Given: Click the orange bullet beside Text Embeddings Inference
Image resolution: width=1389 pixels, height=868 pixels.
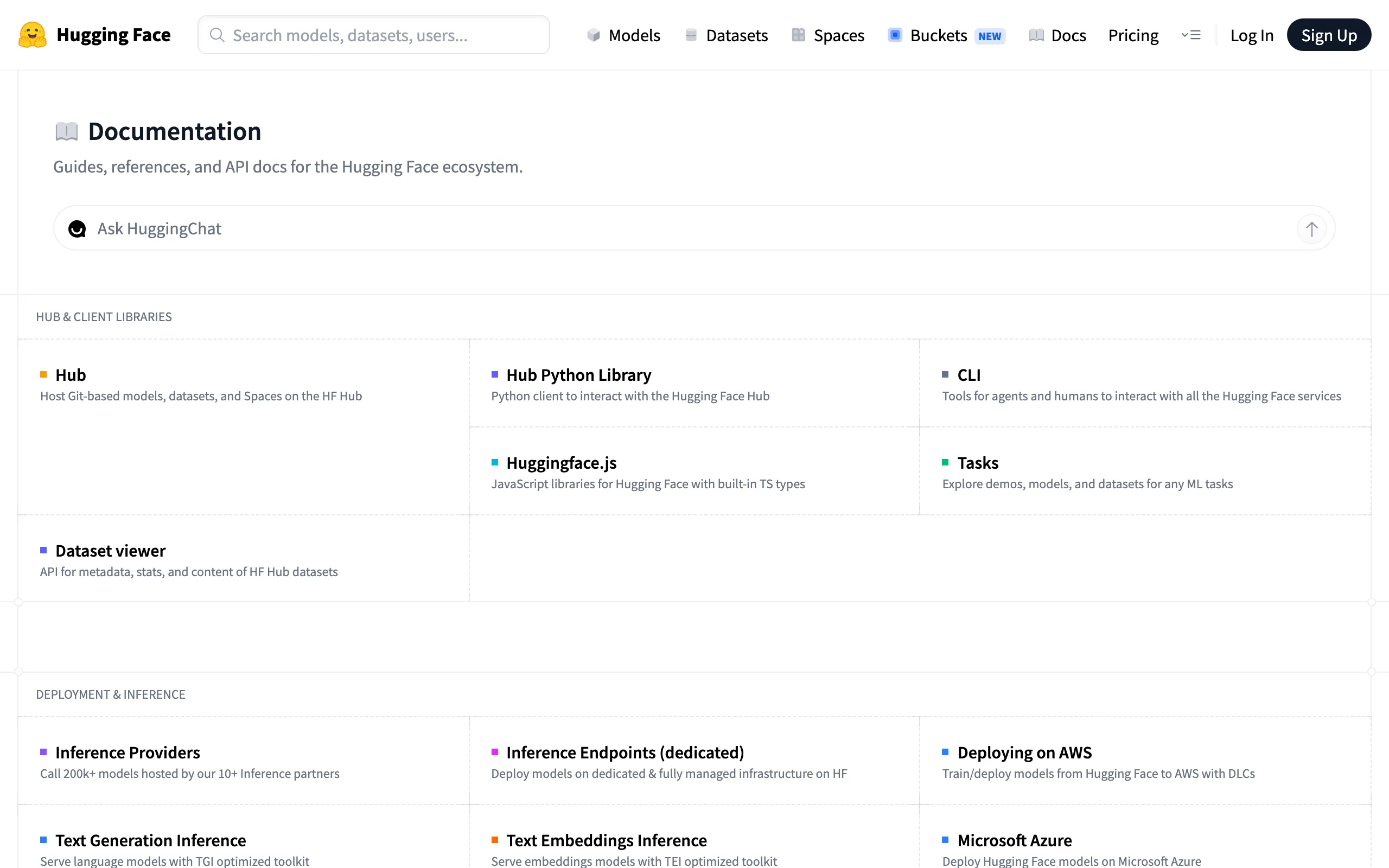Looking at the screenshot, I should (495, 840).
